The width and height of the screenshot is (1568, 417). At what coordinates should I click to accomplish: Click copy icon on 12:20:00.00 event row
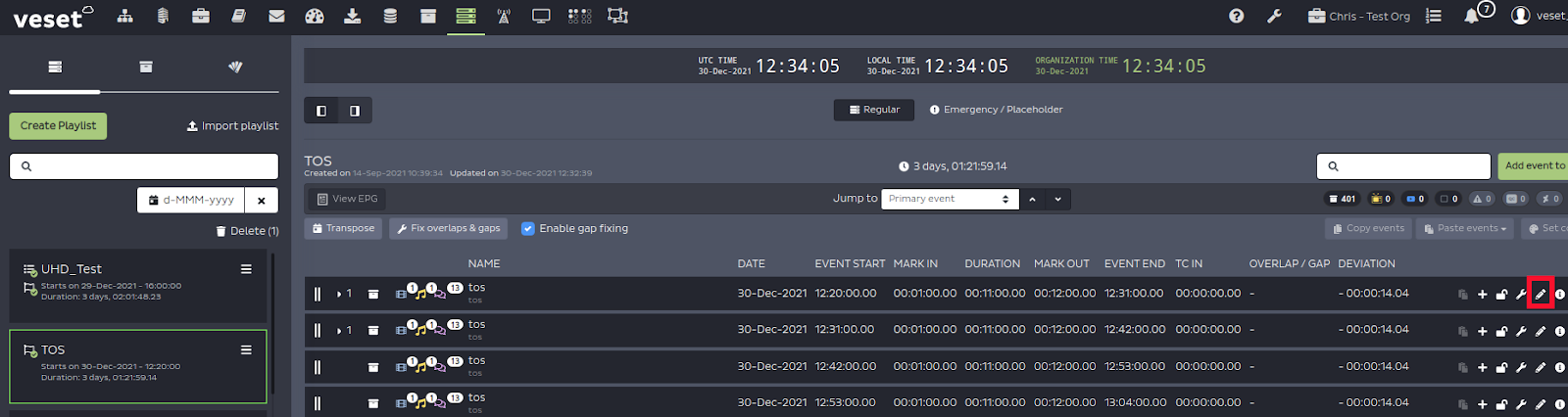1462,294
